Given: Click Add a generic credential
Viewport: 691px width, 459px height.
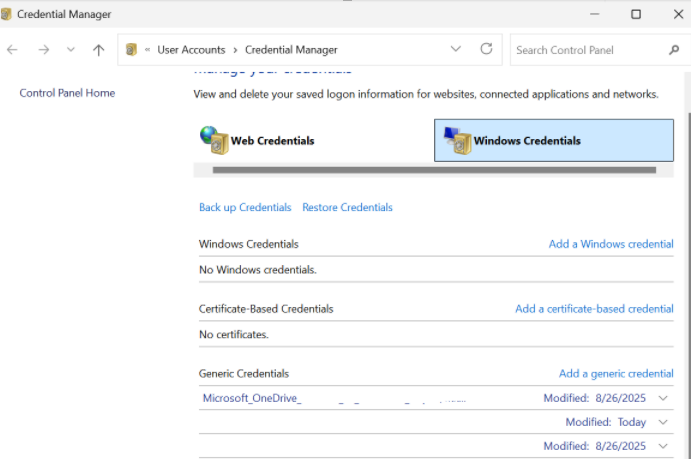Looking at the screenshot, I should 616,374.
